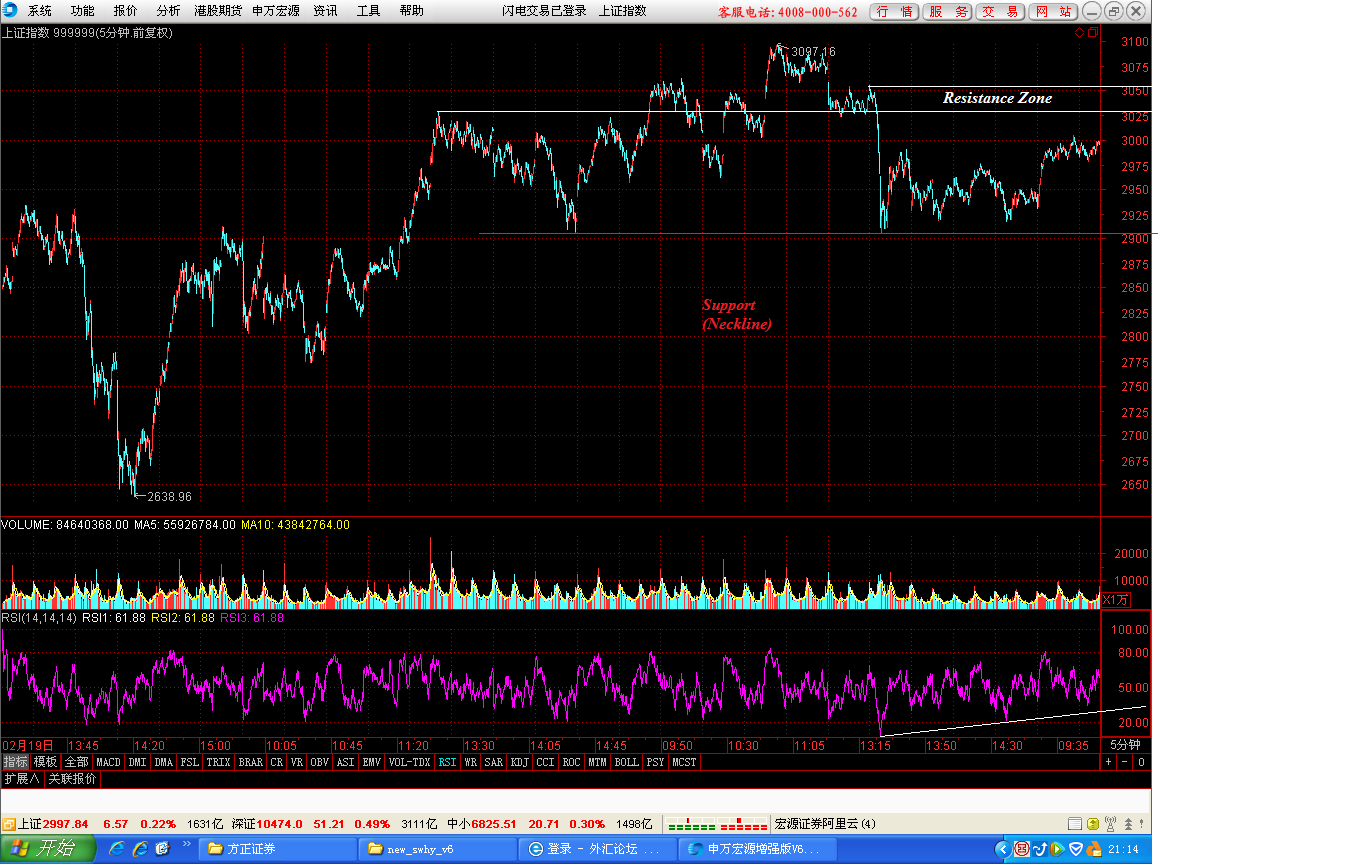Expand the 扩展∧ panel tab
Viewport: 1356px width, 864px height.
(x=22, y=779)
